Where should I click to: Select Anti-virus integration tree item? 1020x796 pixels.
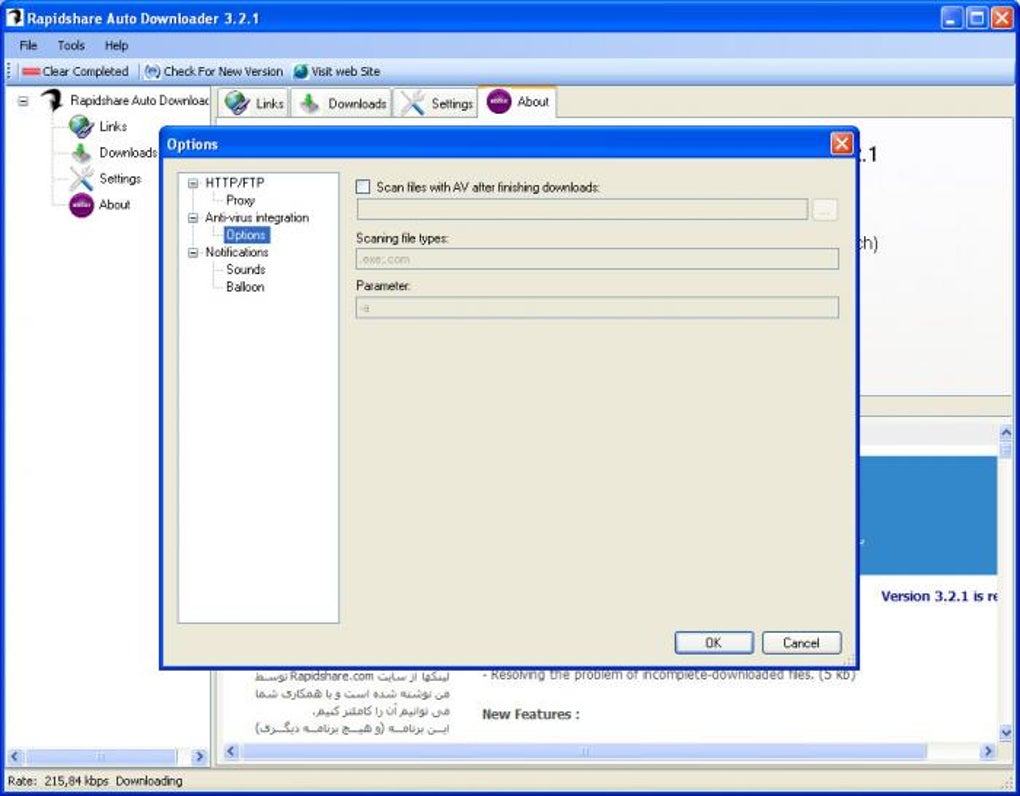click(257, 218)
